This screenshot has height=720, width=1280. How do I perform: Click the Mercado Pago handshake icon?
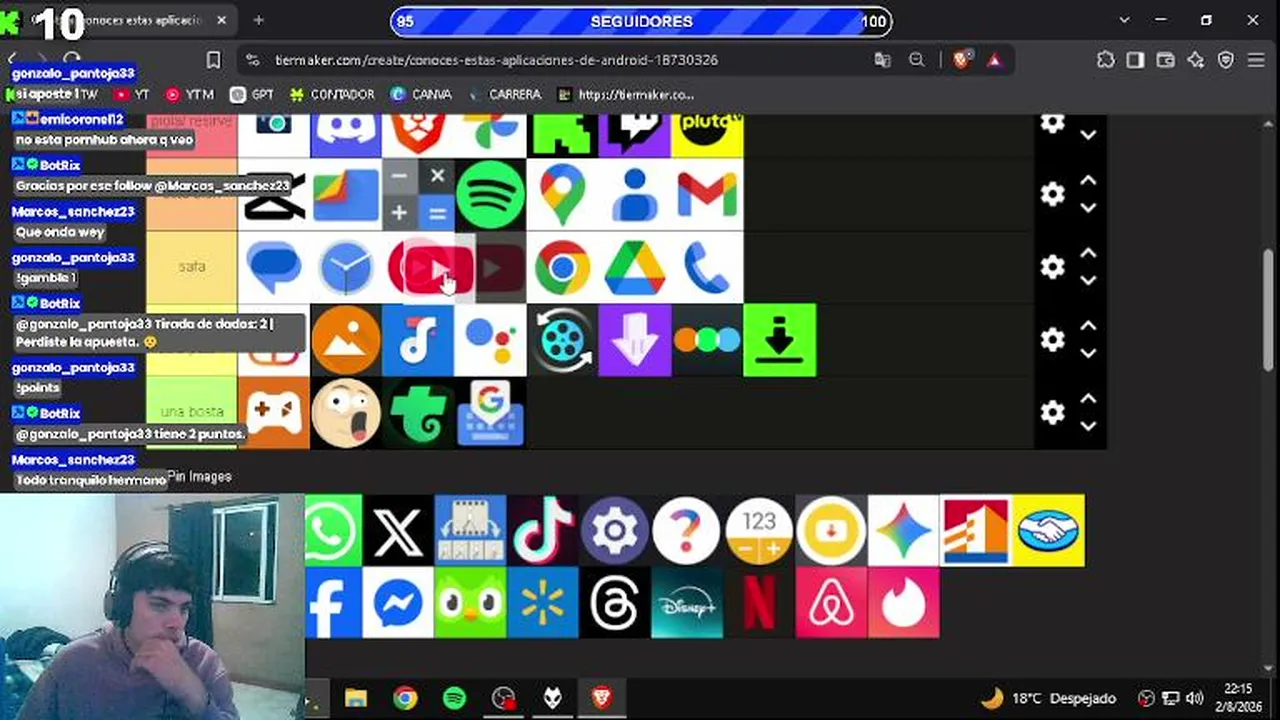(x=1048, y=530)
